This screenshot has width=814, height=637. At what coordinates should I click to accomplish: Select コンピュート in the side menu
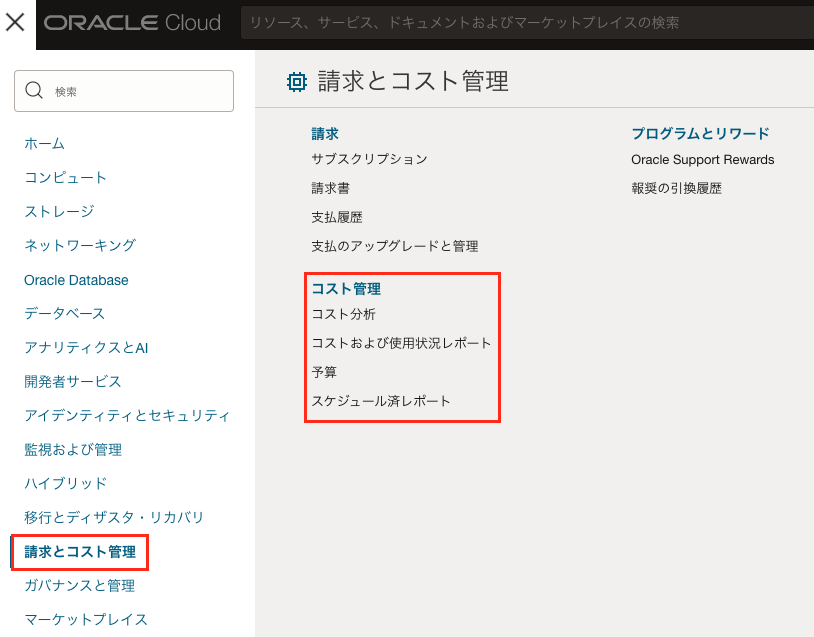click(65, 178)
